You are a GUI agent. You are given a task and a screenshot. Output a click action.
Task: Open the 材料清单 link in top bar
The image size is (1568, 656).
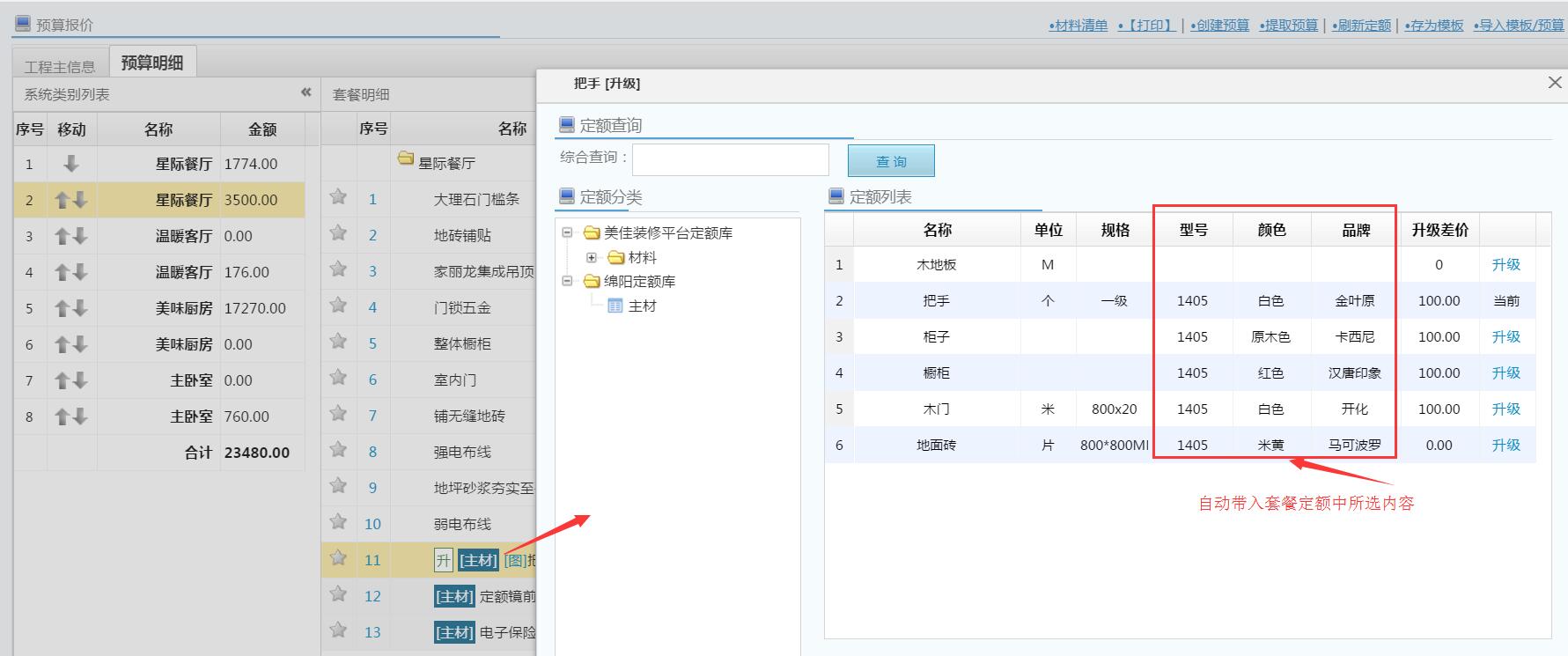[1078, 25]
